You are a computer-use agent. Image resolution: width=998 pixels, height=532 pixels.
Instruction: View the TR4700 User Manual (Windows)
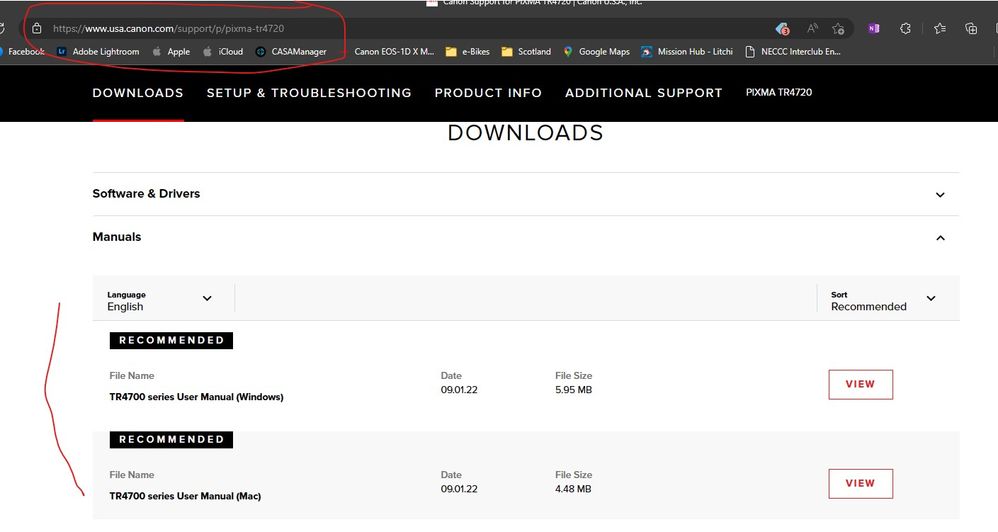(861, 384)
